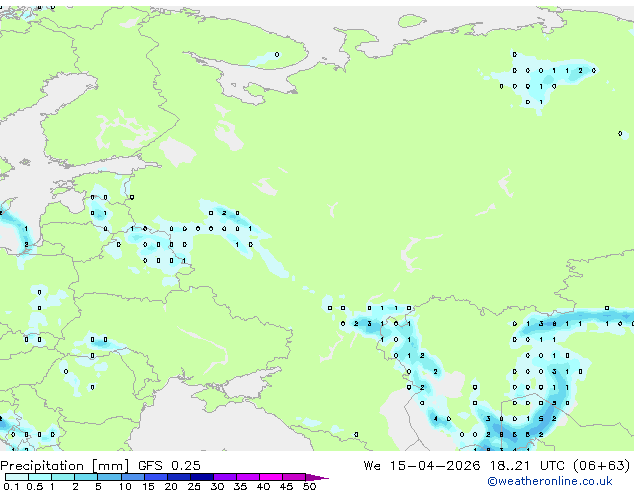634x490 pixels.
Task: Pick the palest 0.1–0.5 mm legend swatch
Action: click(17, 477)
